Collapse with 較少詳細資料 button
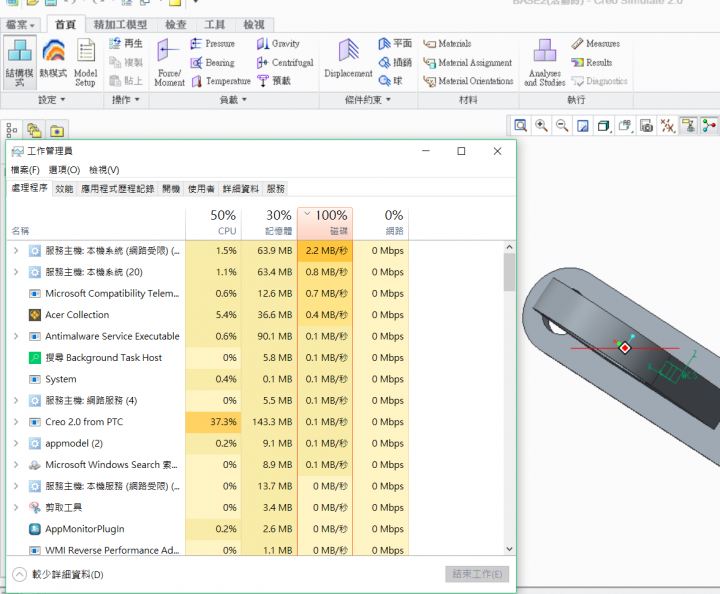The image size is (720, 594). tap(58, 574)
